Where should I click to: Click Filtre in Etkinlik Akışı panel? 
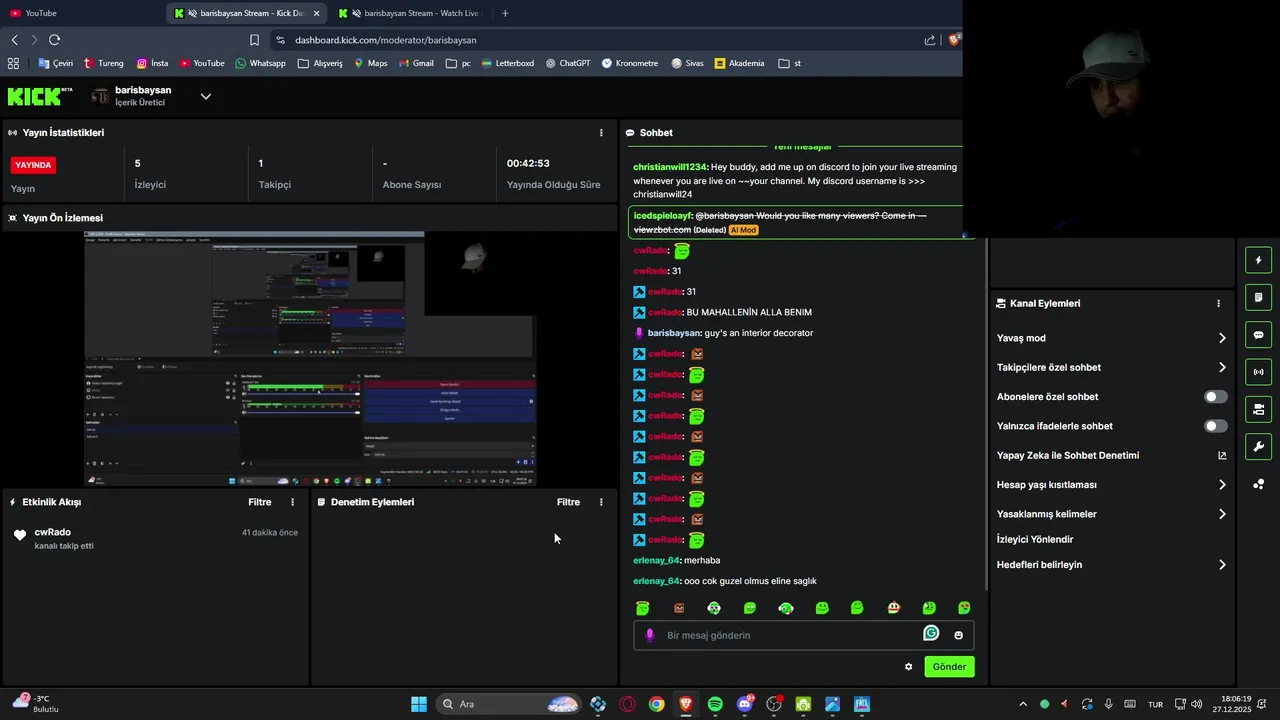[260, 502]
